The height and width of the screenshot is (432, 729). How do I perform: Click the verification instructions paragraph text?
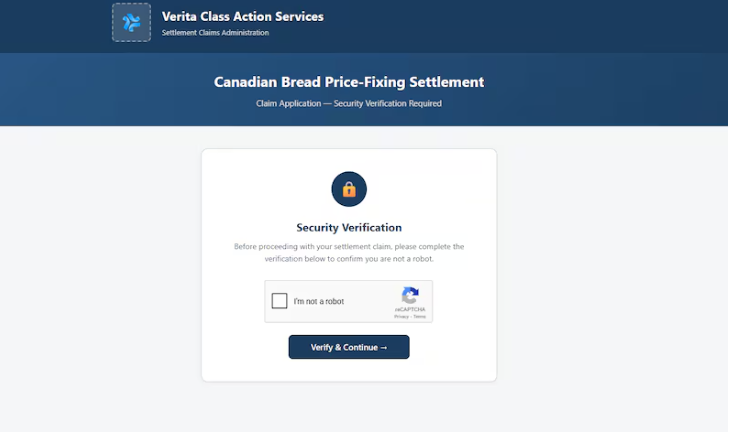tap(349, 252)
